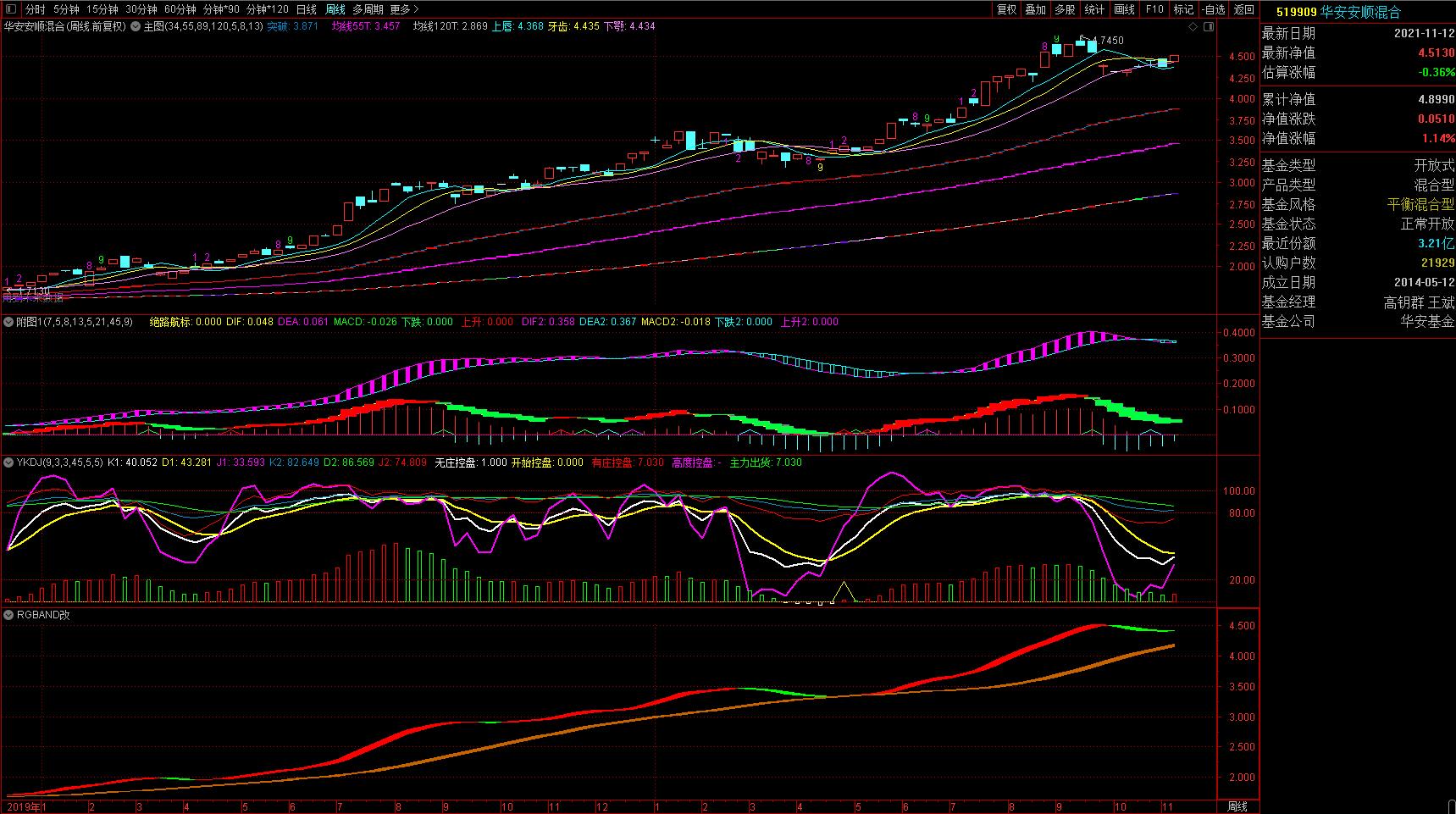This screenshot has height=814, width=1456.
Task: Click 最近份额 value 3.21亿
Action: (1437, 243)
